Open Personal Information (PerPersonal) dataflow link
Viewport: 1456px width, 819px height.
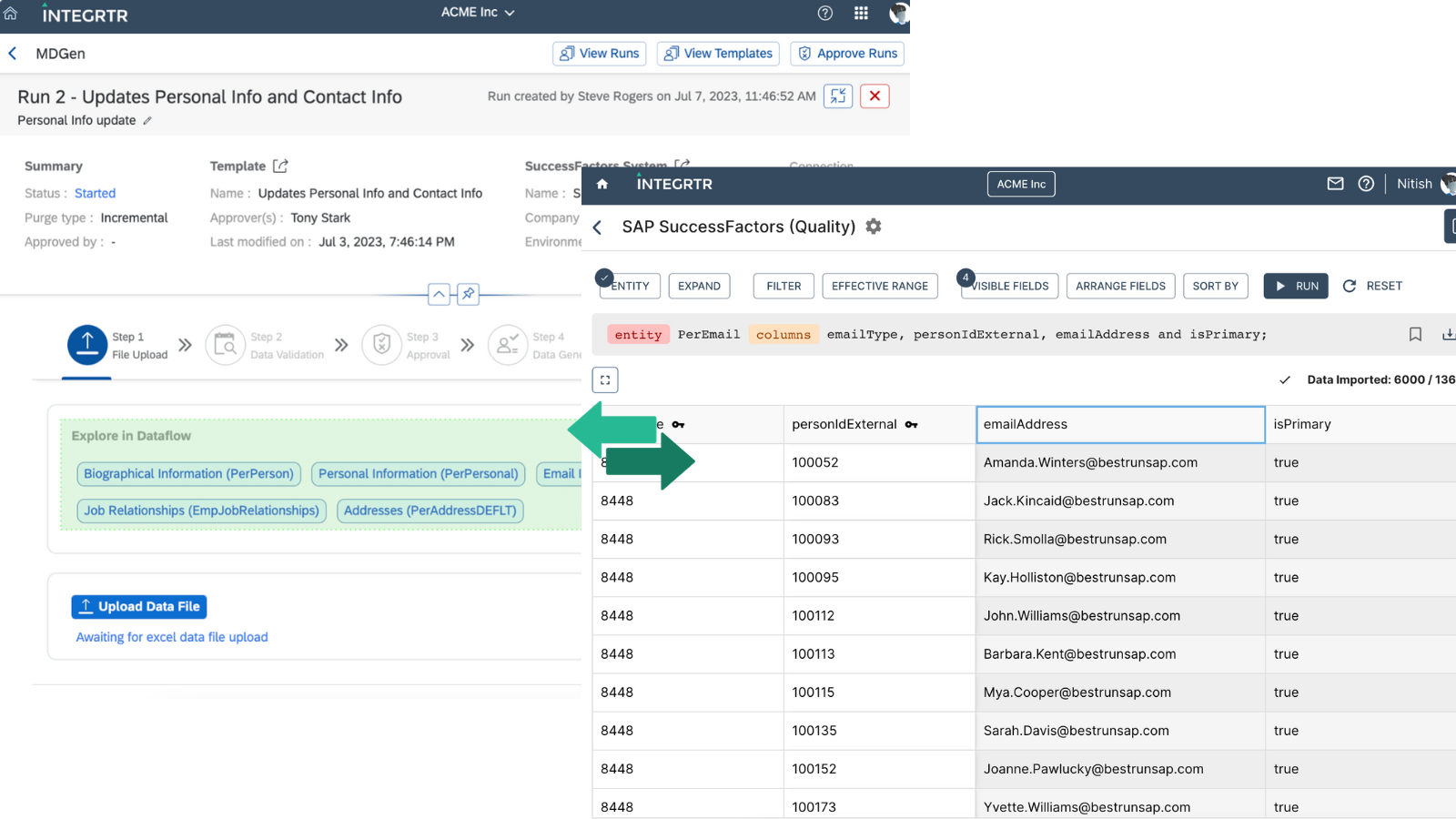[418, 474]
